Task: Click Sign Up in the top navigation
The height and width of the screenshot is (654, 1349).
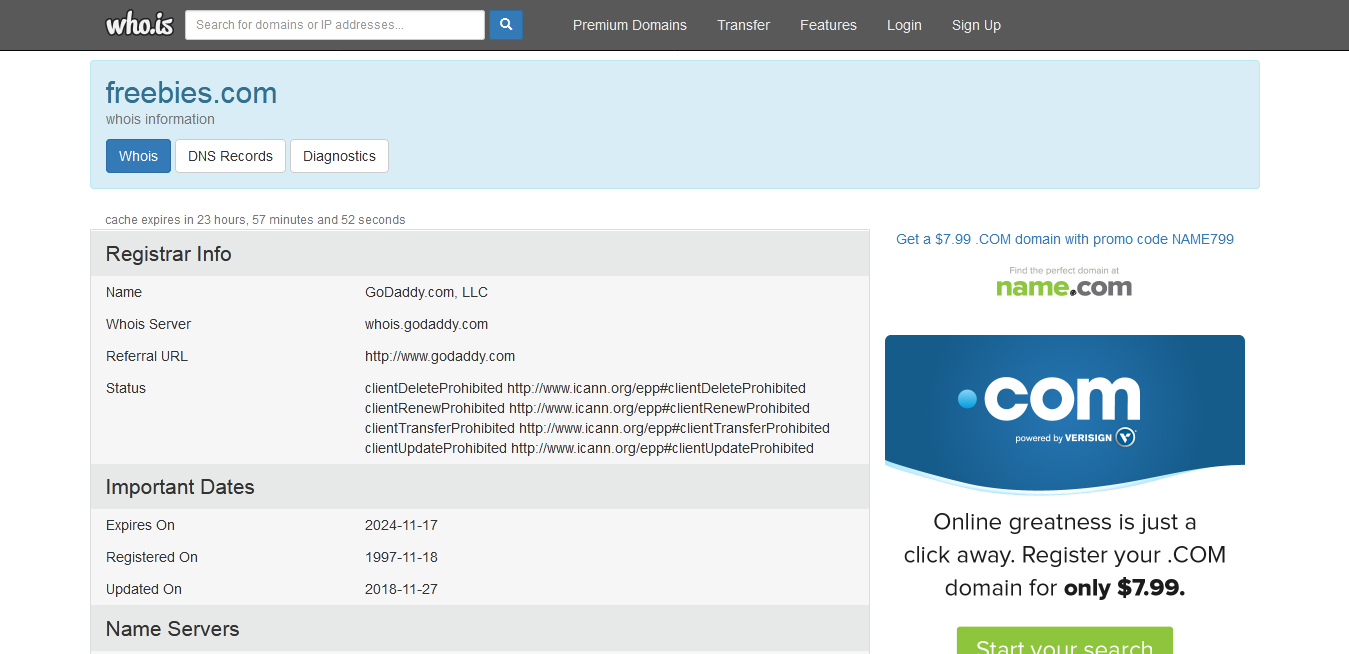Action: point(976,25)
